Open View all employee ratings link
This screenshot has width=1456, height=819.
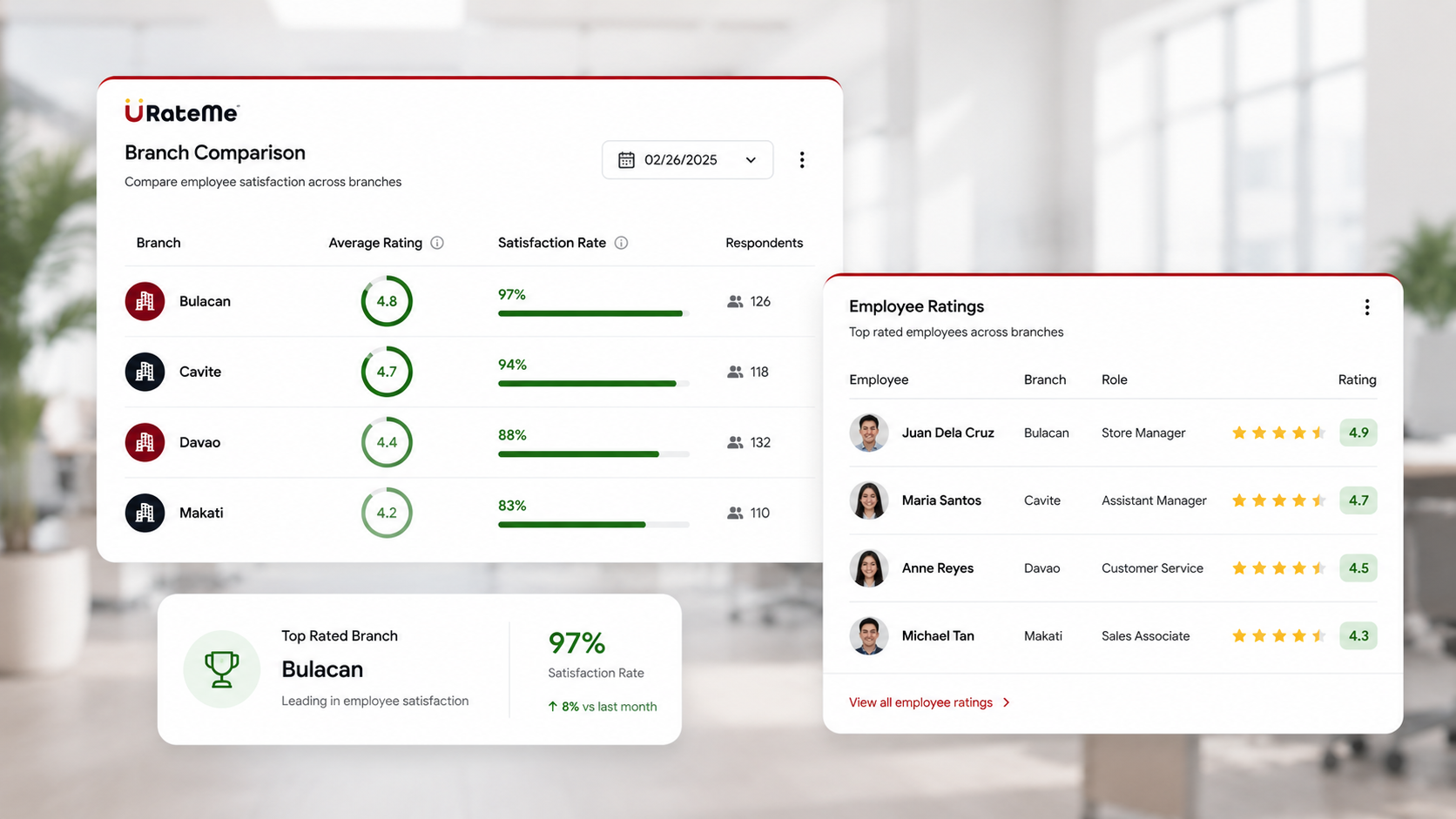click(920, 702)
